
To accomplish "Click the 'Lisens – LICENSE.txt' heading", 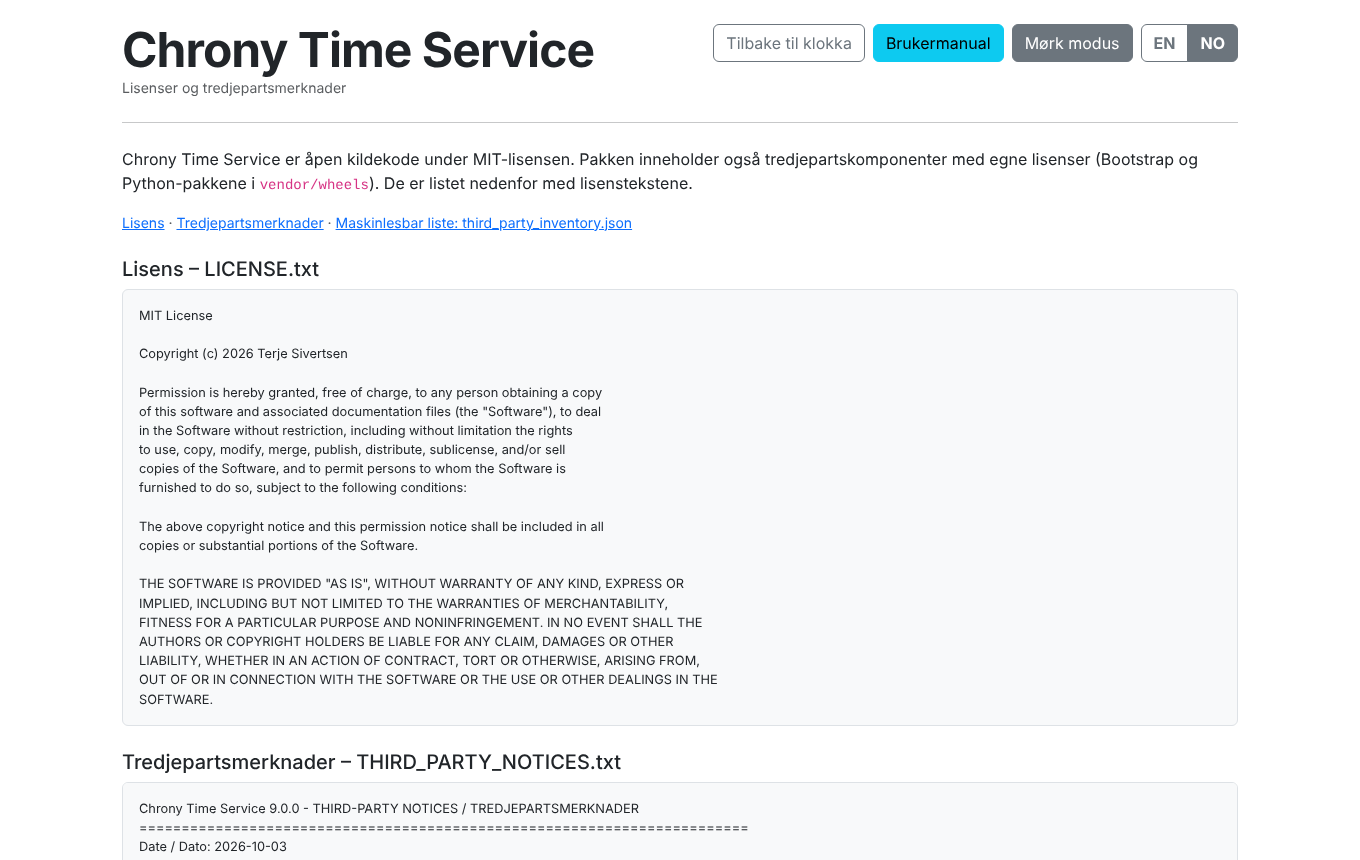I will click(x=220, y=269).
